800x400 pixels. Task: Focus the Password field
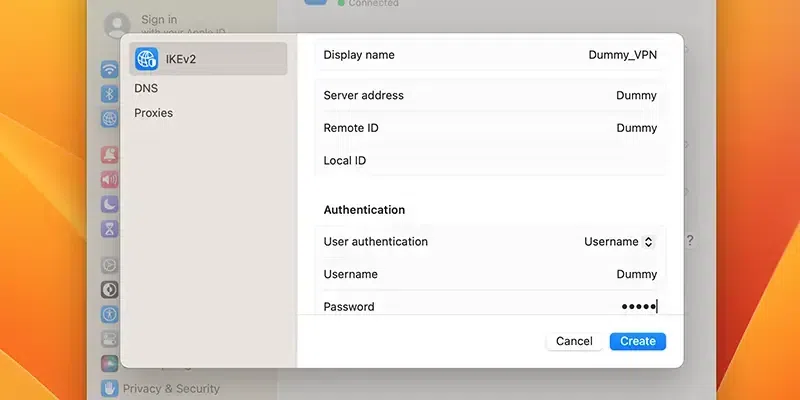[x=560, y=306]
